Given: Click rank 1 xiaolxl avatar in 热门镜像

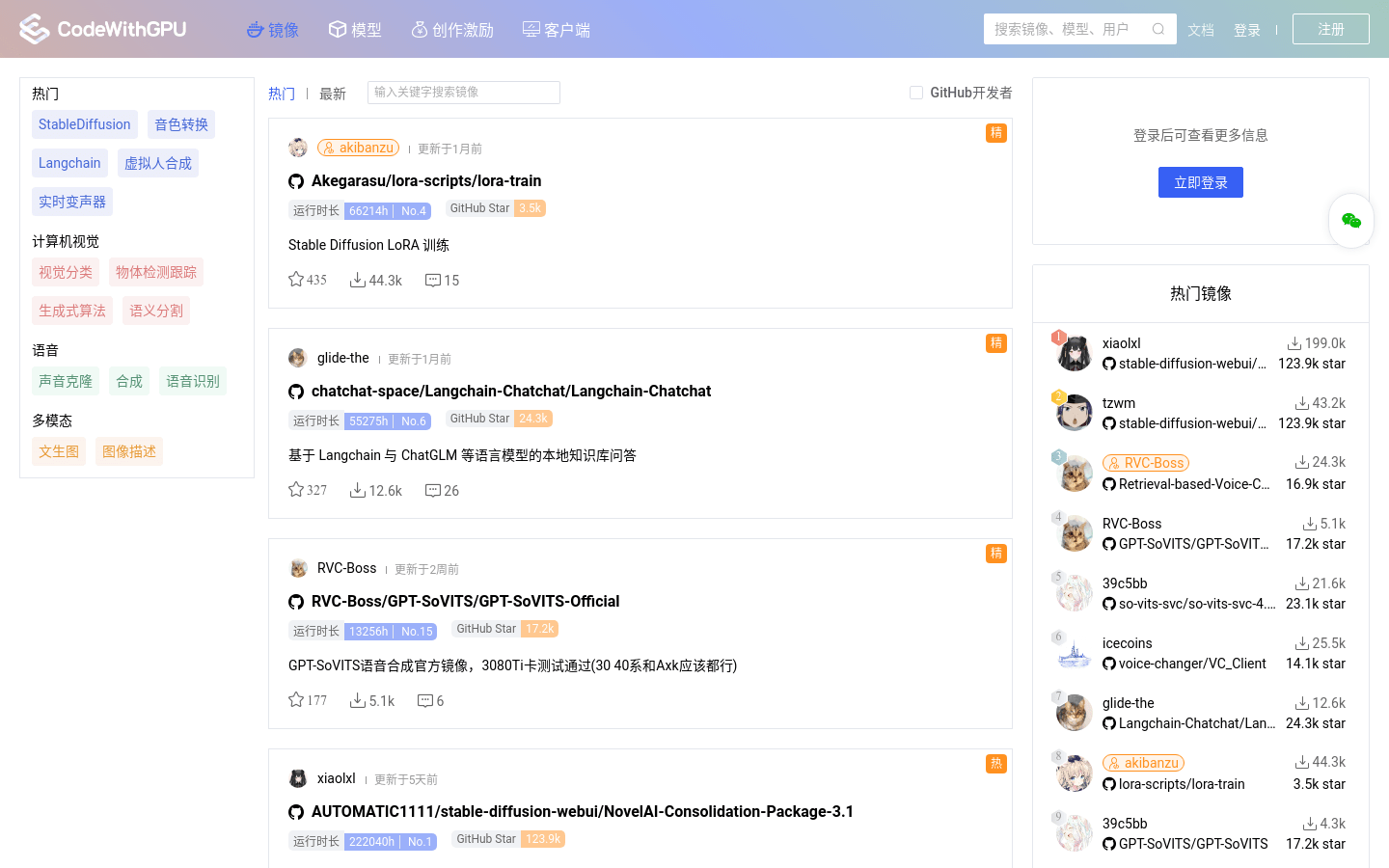Looking at the screenshot, I should pos(1074,353).
